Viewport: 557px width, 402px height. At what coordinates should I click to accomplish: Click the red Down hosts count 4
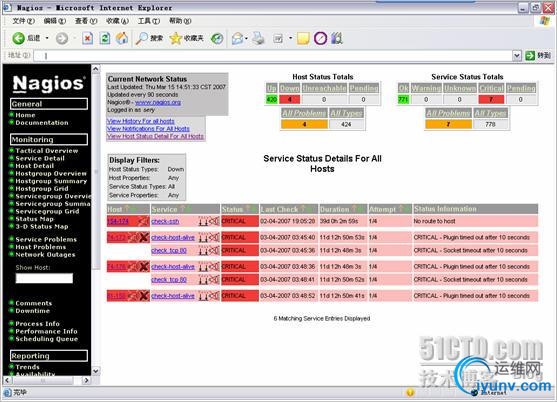[290, 99]
